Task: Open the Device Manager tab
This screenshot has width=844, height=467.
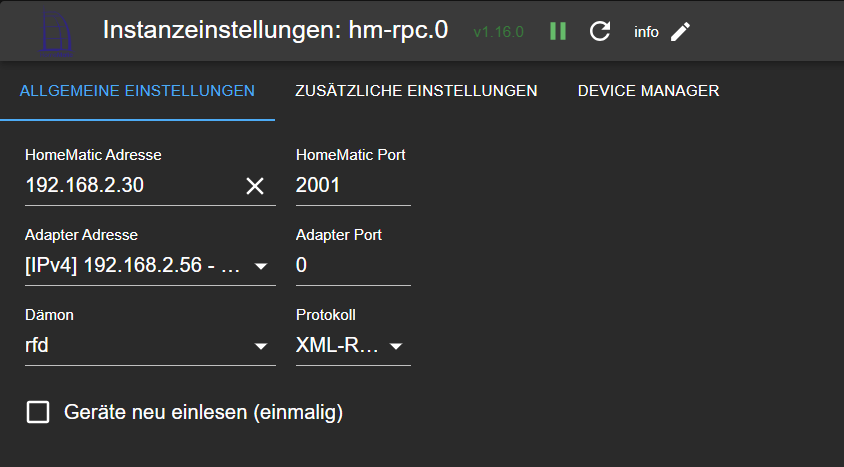Action: tap(649, 90)
